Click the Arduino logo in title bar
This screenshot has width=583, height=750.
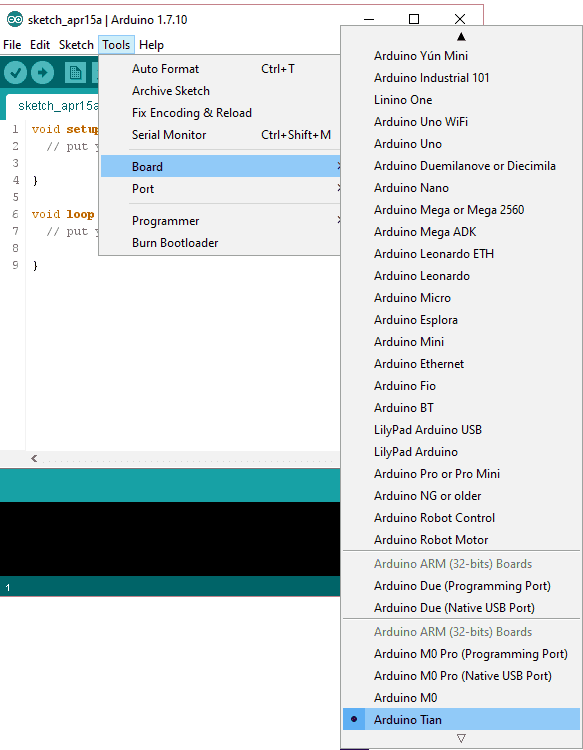click(x=15, y=19)
